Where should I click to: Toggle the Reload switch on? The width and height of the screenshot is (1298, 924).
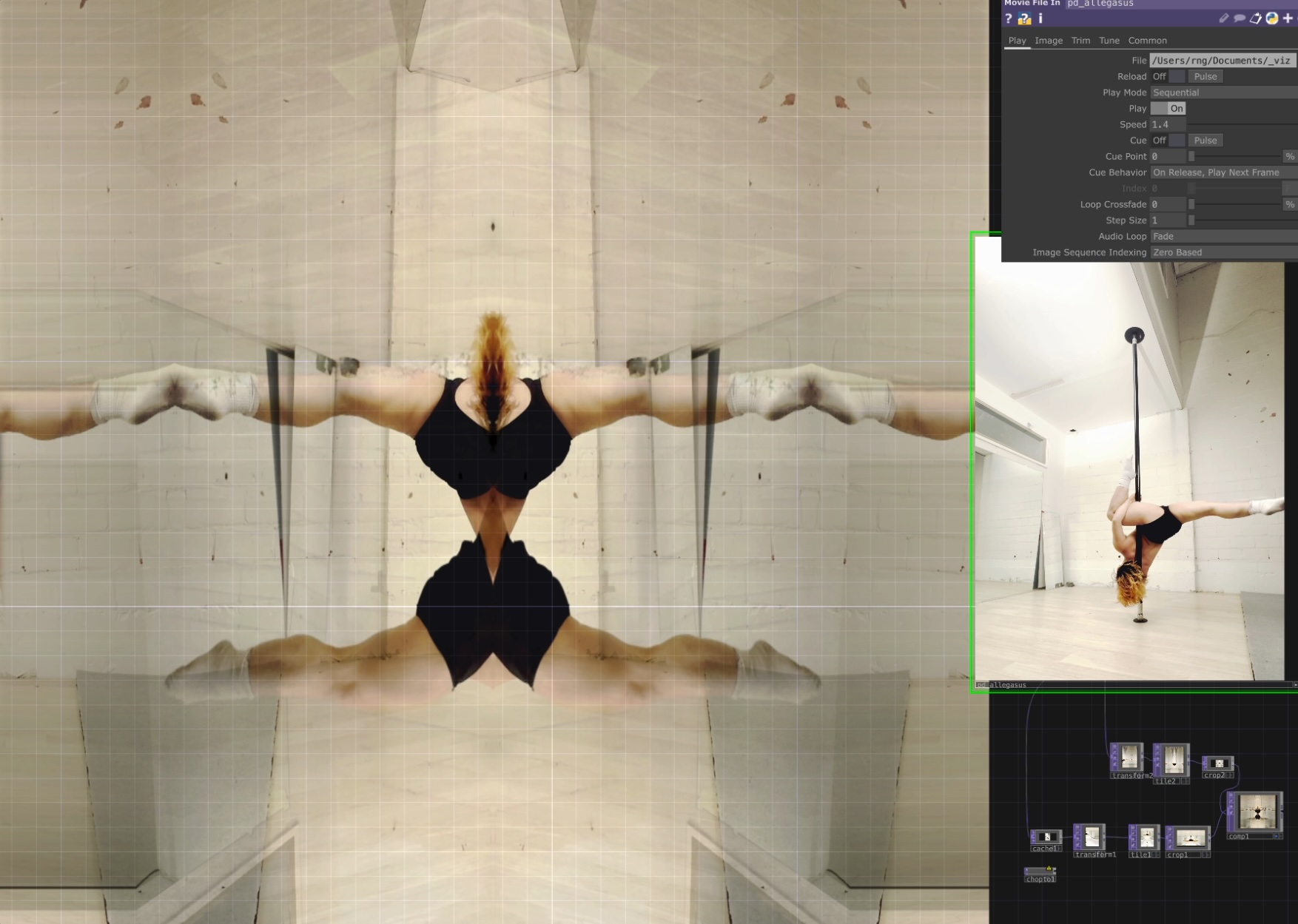click(x=1168, y=77)
